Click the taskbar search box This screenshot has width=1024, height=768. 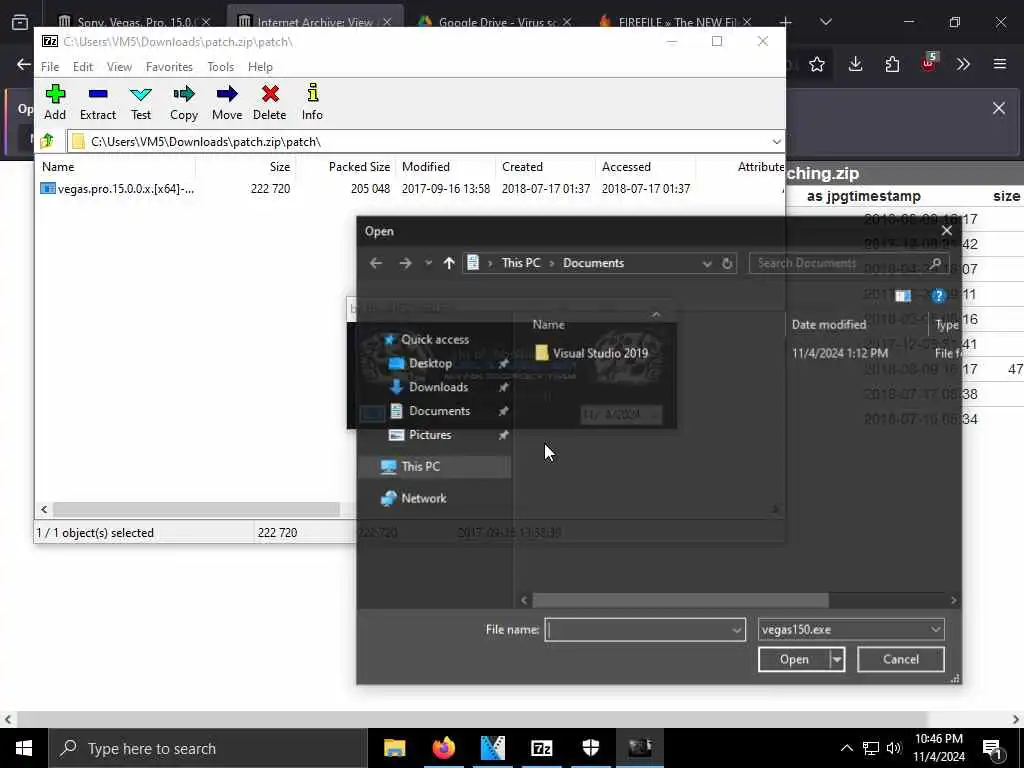tap(208, 748)
